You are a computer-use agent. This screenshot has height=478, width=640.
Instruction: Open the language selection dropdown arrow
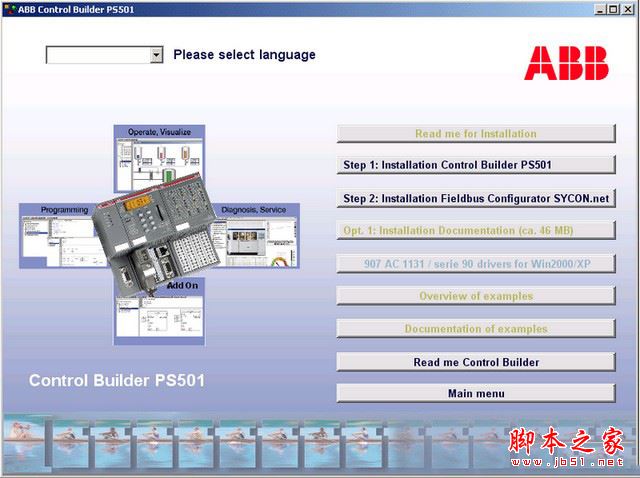(156, 55)
